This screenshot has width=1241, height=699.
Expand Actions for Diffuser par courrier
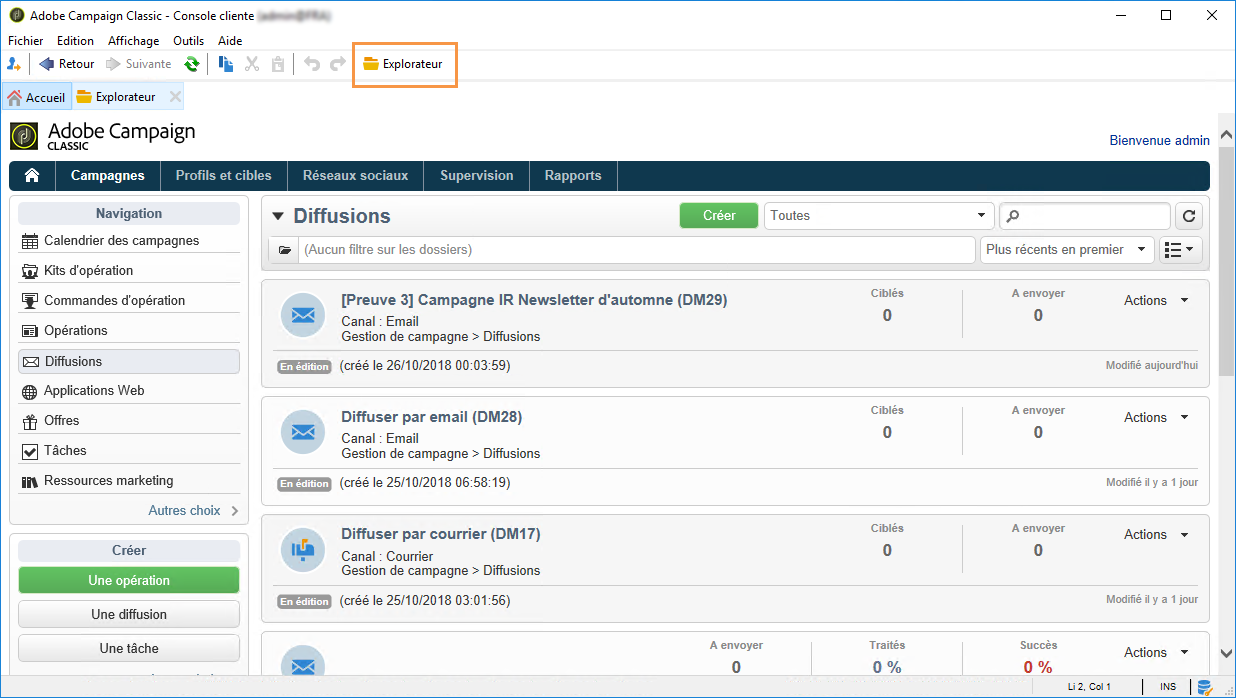tap(1156, 535)
